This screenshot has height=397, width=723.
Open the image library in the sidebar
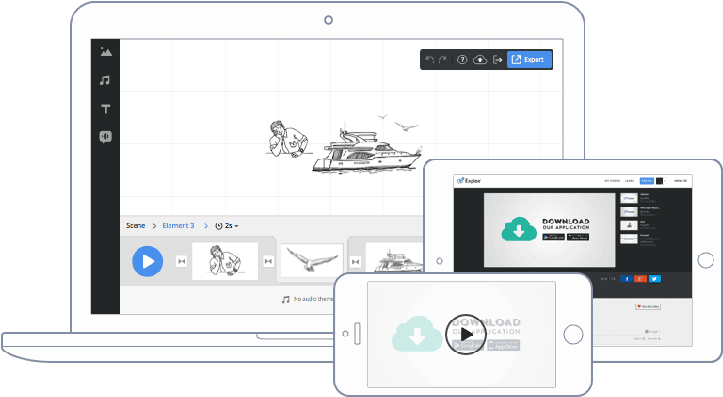coord(106,52)
